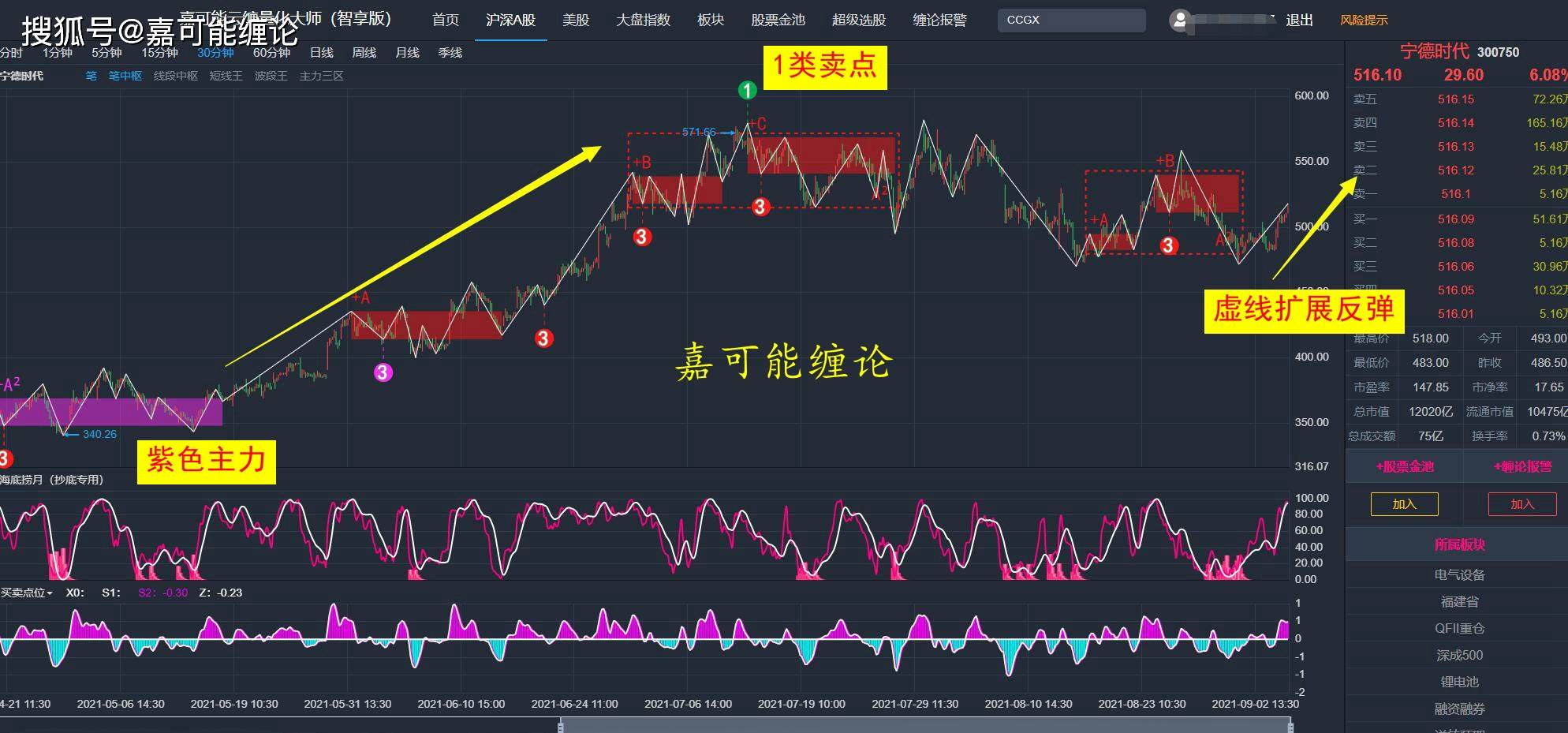Screen dimensions: 1568x733
Task: Open the 买卖点位 indicator dropdown
Action: 26,593
